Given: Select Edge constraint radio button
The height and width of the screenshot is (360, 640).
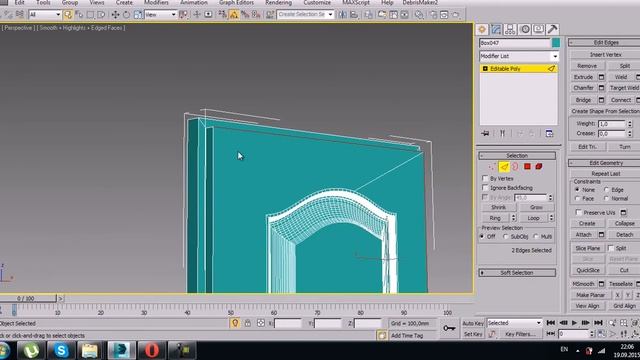Looking at the screenshot, I should 607,190.
